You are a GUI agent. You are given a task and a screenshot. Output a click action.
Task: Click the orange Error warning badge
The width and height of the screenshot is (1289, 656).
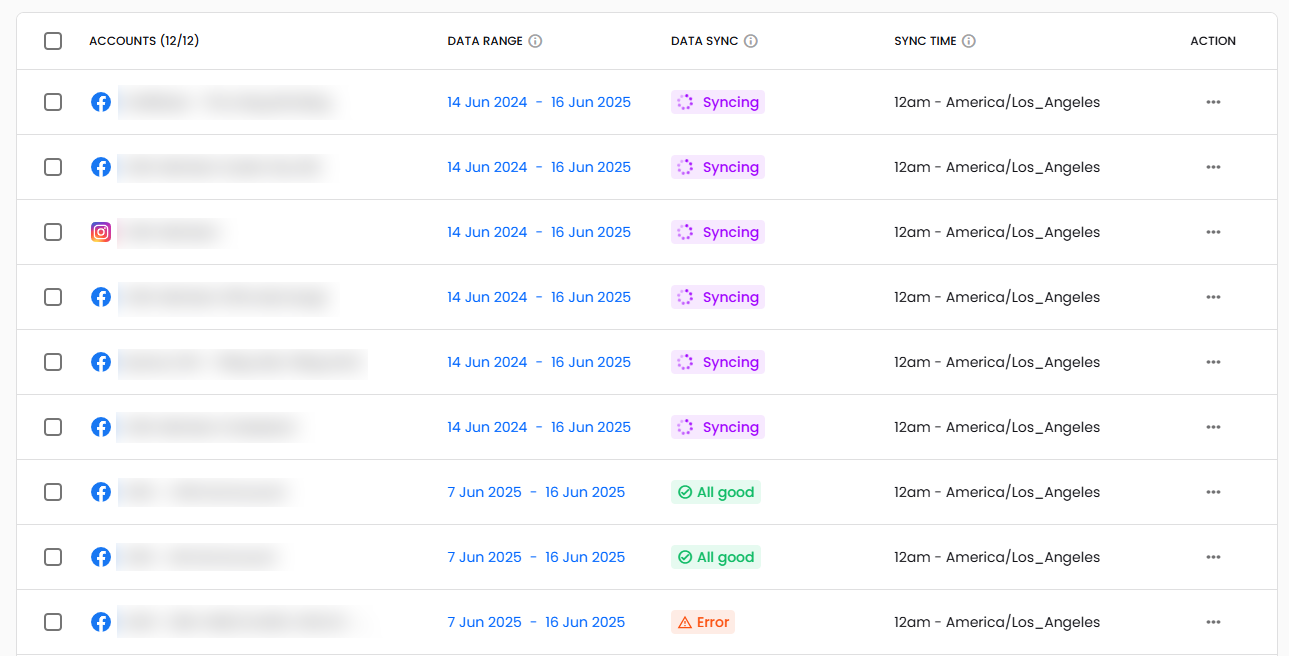[x=703, y=622]
